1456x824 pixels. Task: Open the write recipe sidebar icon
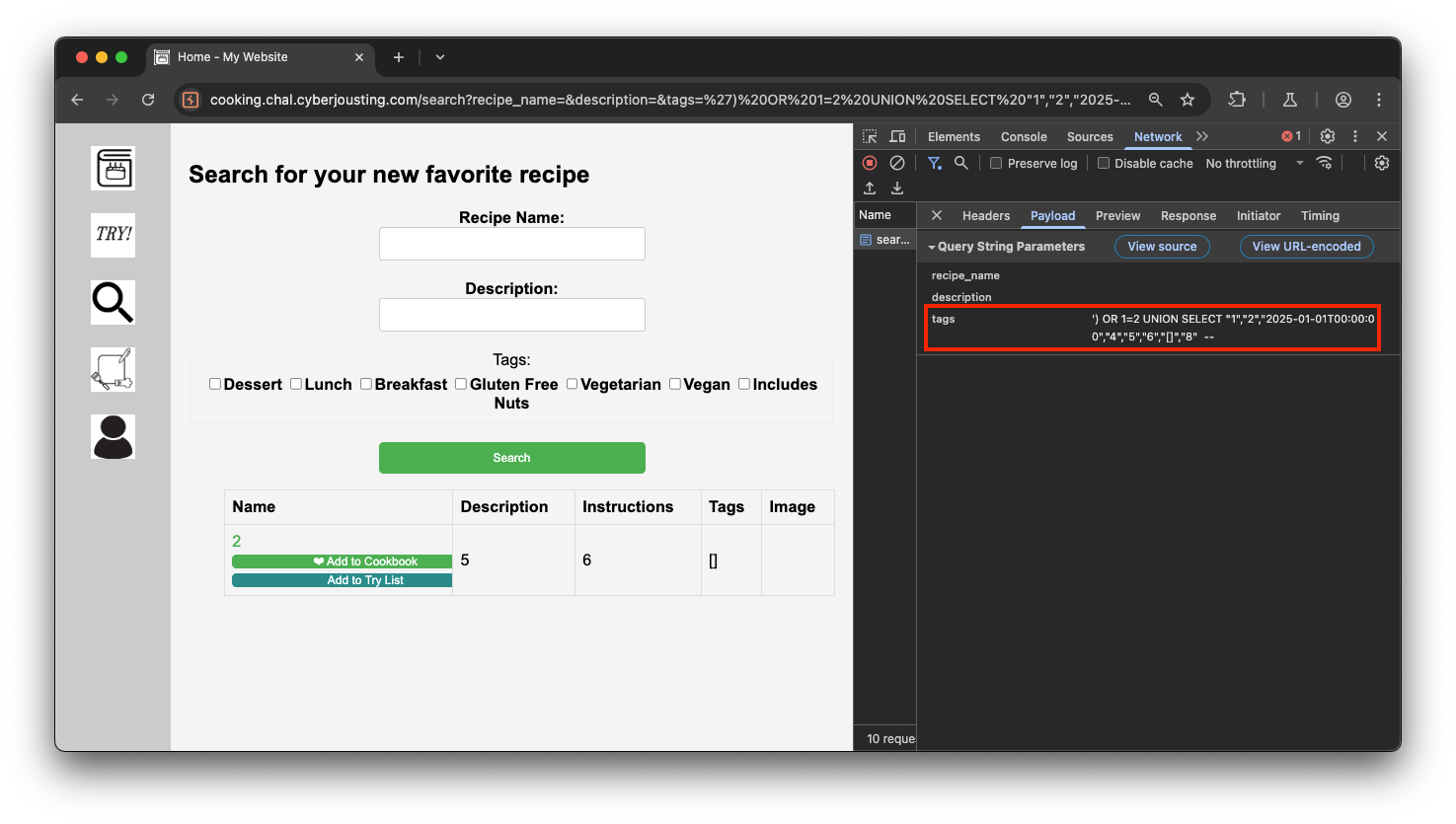point(113,369)
